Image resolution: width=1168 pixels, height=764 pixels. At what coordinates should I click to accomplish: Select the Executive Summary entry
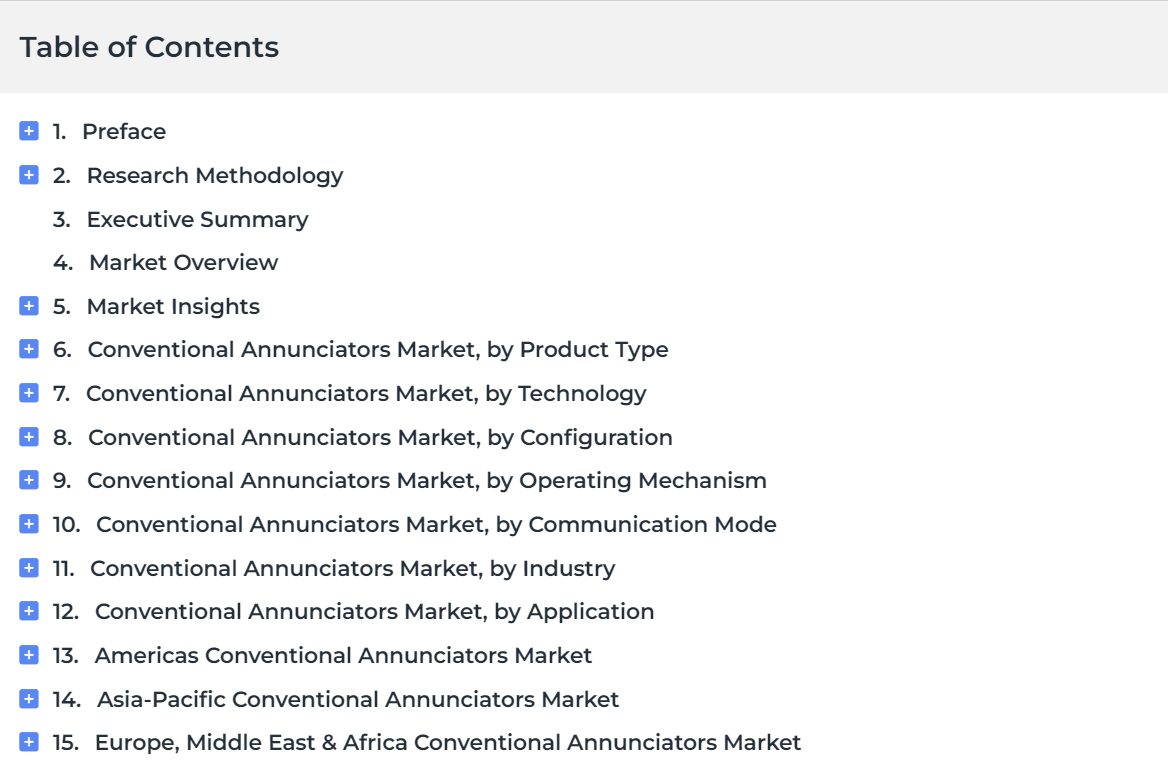click(x=197, y=220)
